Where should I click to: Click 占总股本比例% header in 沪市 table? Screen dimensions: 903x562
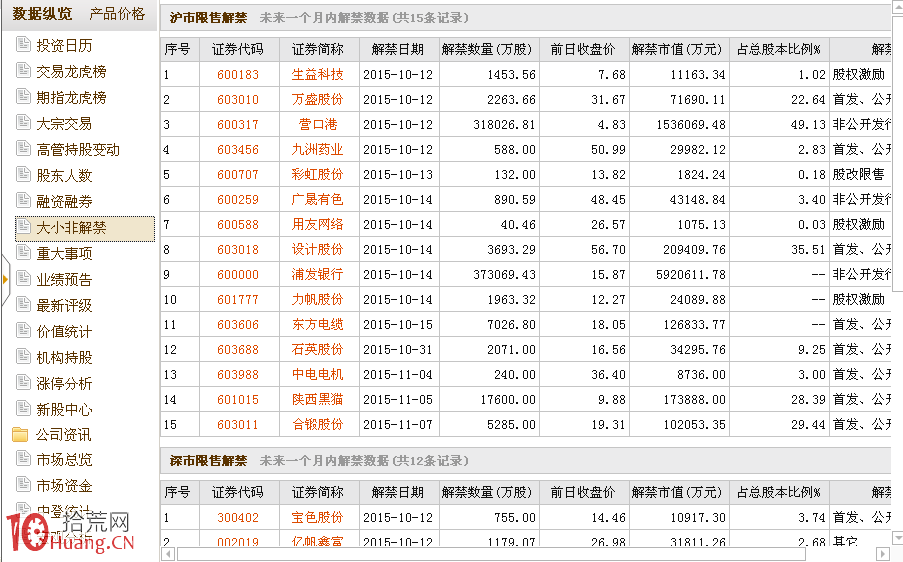779,50
